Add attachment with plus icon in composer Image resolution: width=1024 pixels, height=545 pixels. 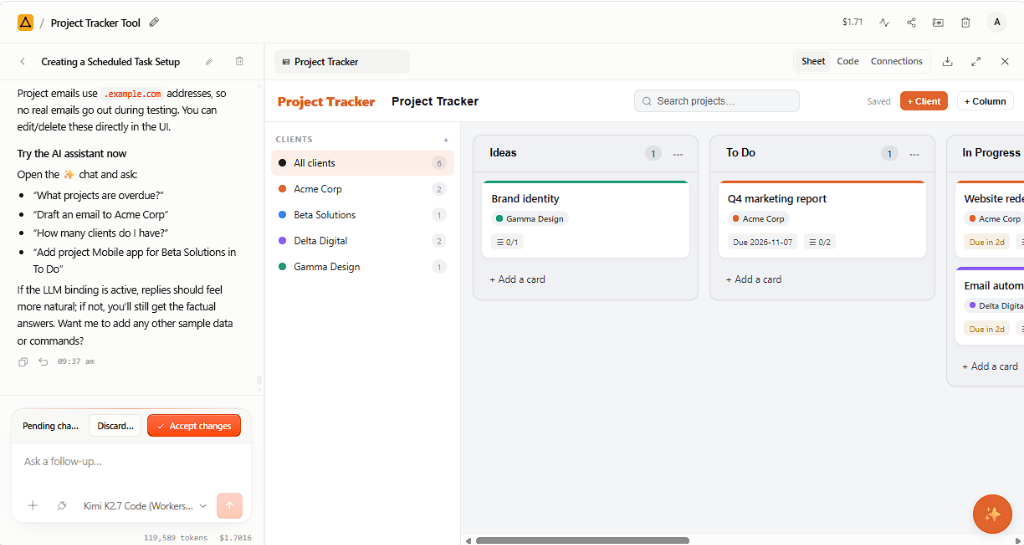pyautogui.click(x=32, y=506)
